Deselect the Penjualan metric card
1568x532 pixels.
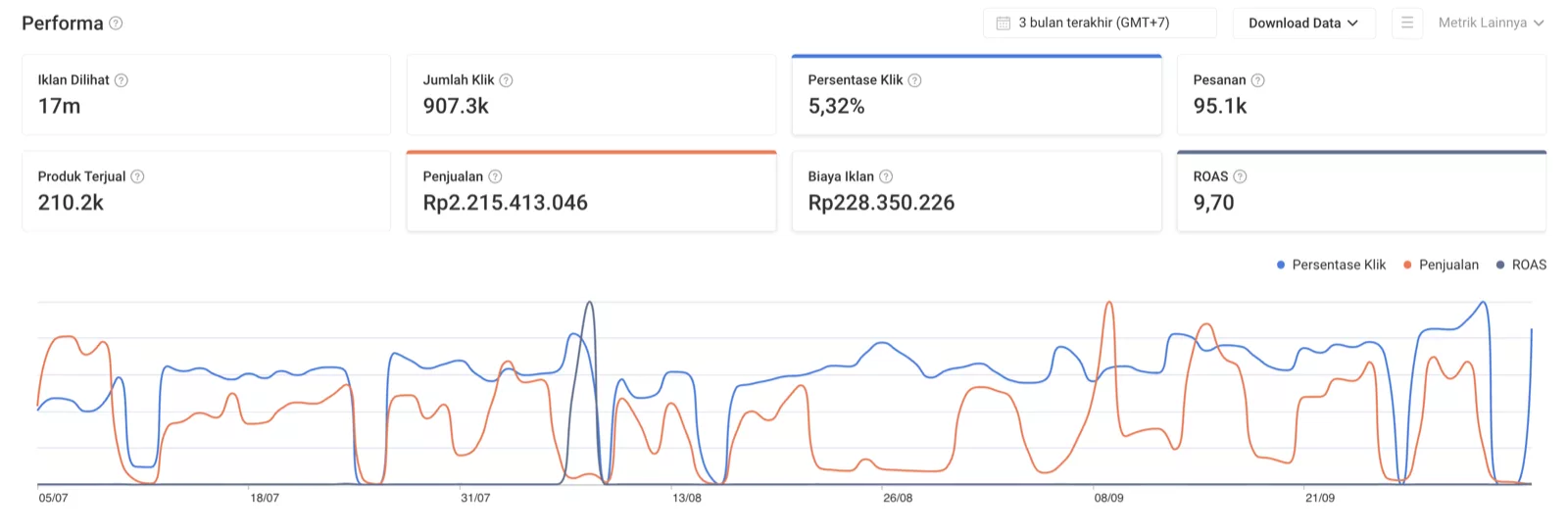pyautogui.click(x=591, y=191)
